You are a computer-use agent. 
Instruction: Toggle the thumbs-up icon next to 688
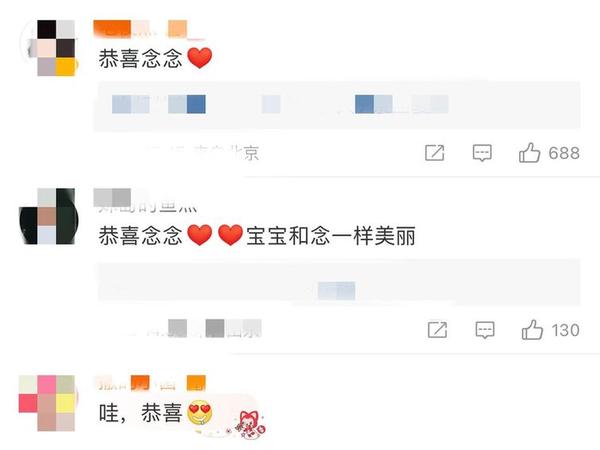[x=530, y=153]
